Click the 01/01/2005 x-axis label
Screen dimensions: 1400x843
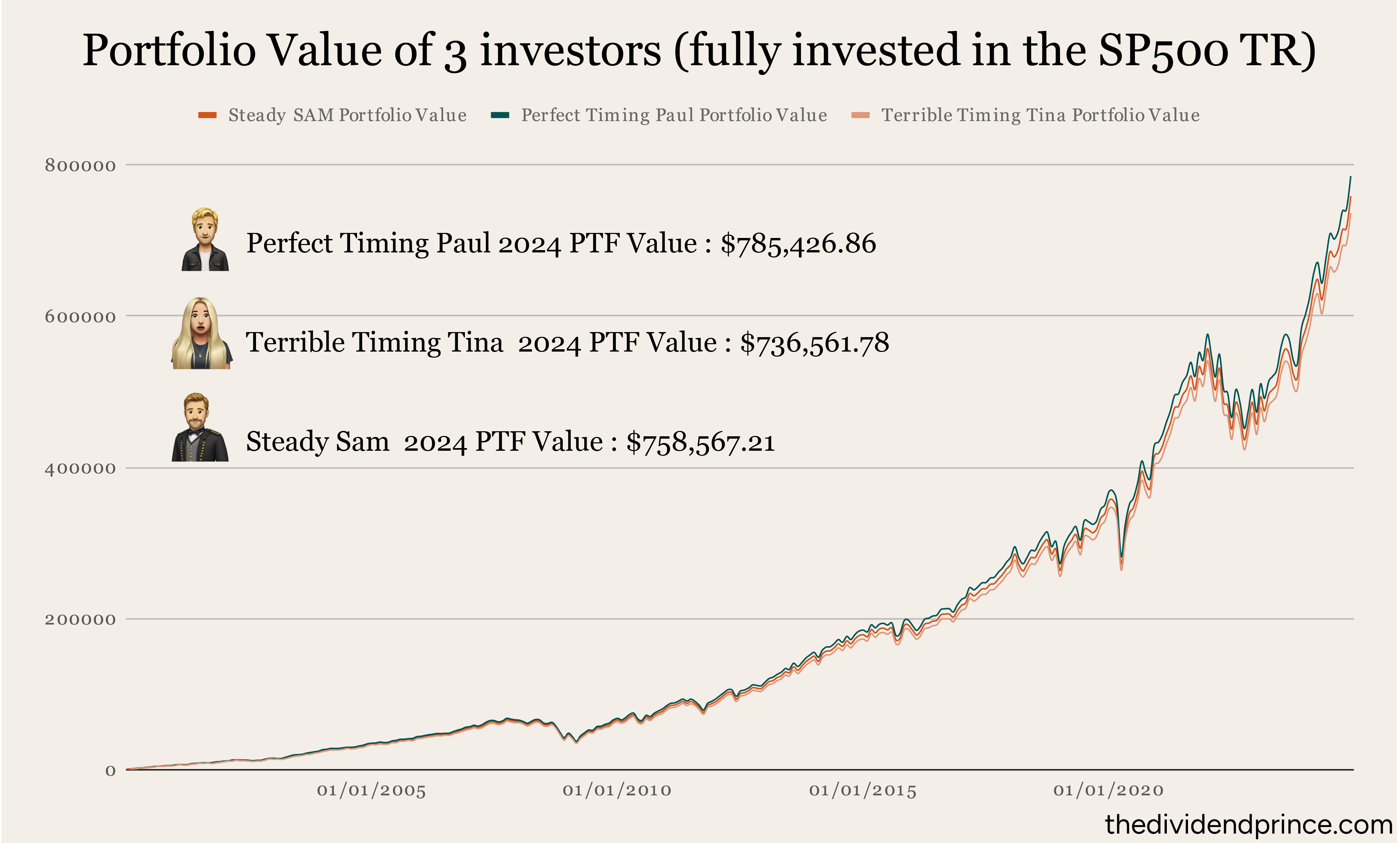click(371, 790)
